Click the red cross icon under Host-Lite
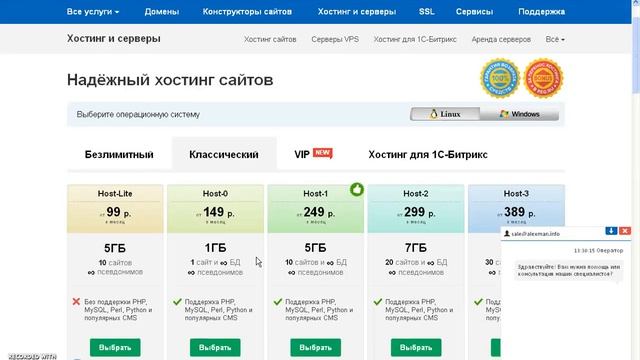This screenshot has width=640, height=360. pos(76,302)
